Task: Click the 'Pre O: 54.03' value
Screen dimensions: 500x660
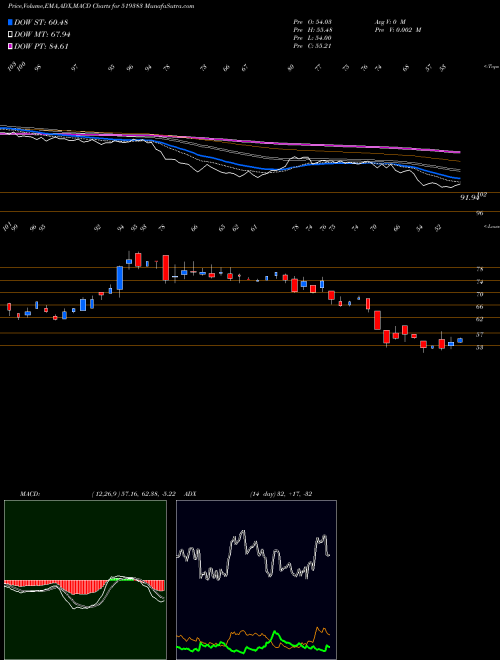Action: coord(312,22)
